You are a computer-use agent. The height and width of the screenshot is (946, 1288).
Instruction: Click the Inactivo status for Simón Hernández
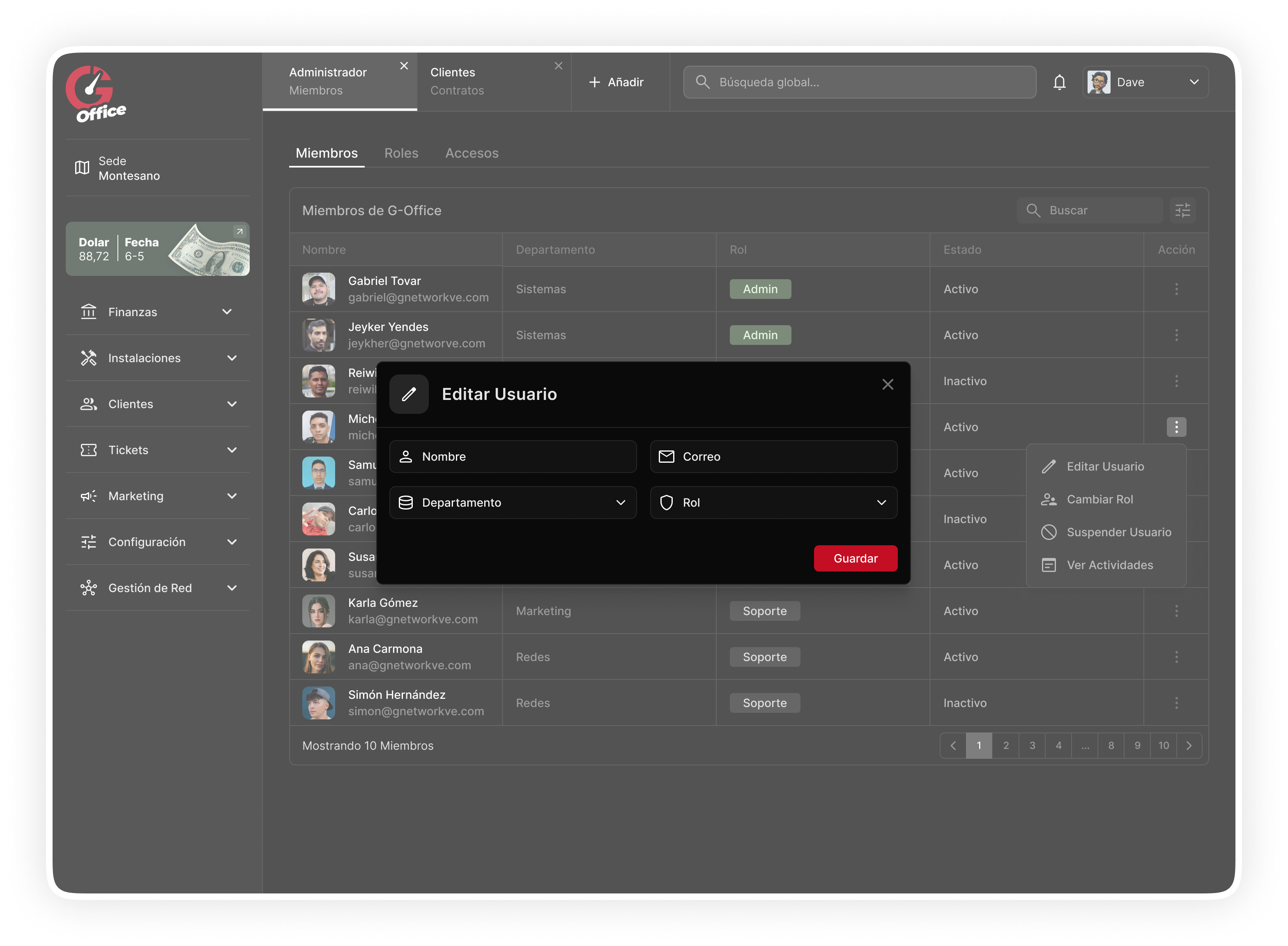click(x=965, y=703)
